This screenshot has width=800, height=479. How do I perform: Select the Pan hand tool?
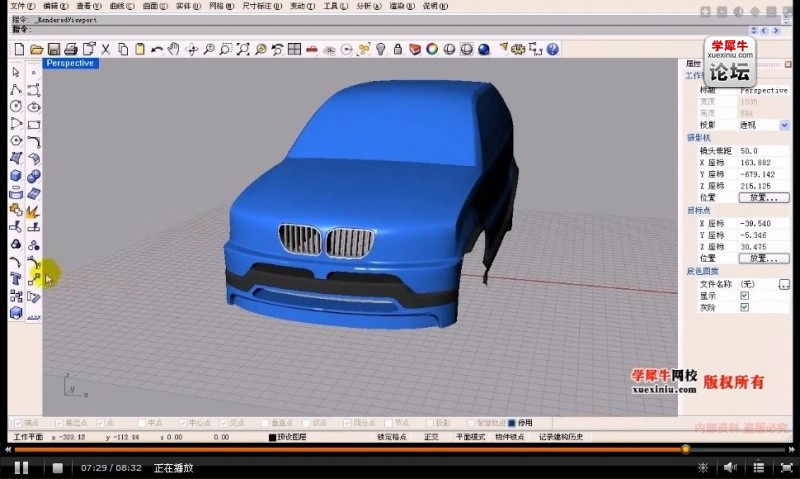[x=174, y=49]
